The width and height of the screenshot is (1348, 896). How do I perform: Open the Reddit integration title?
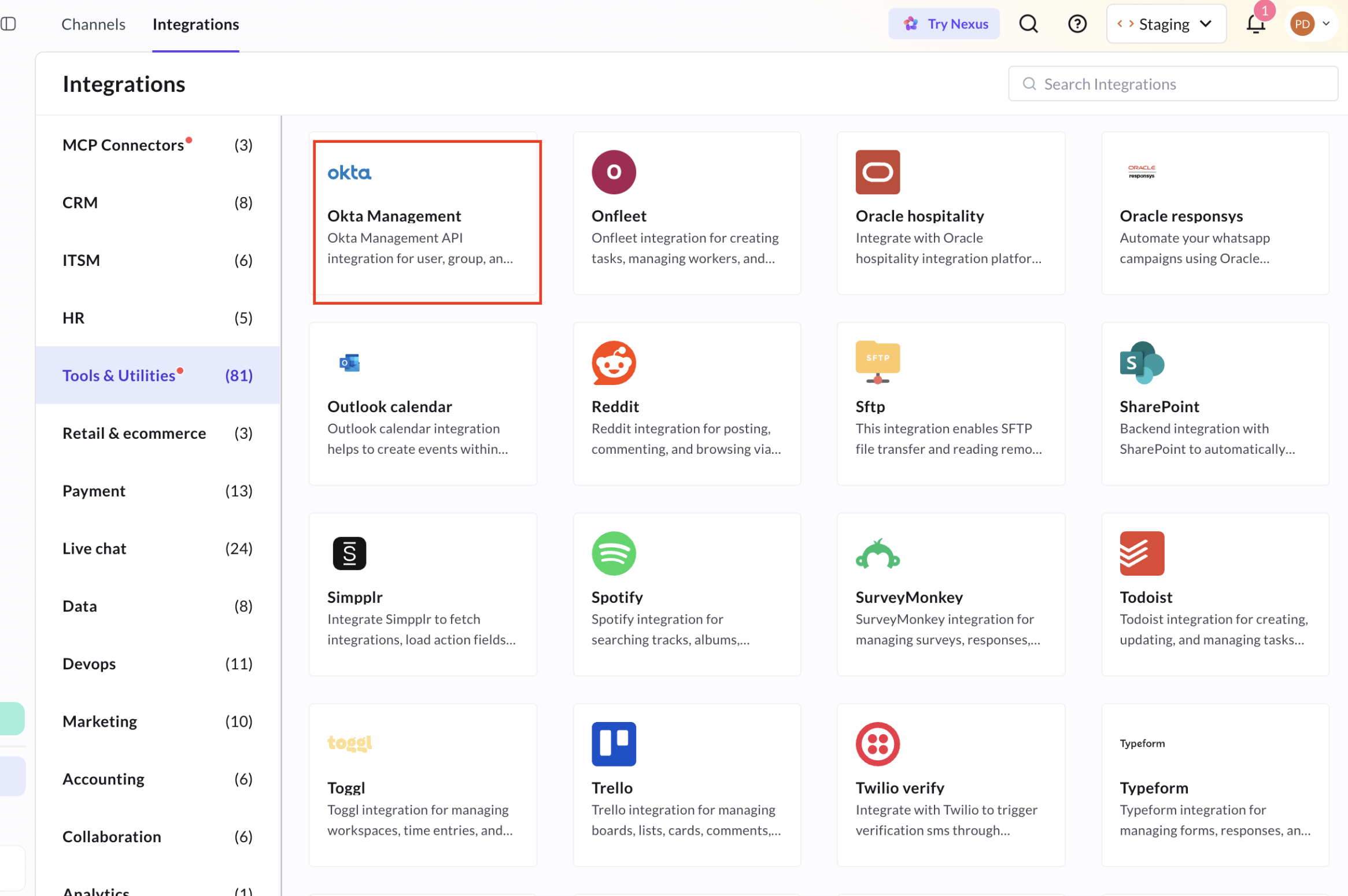coord(615,406)
